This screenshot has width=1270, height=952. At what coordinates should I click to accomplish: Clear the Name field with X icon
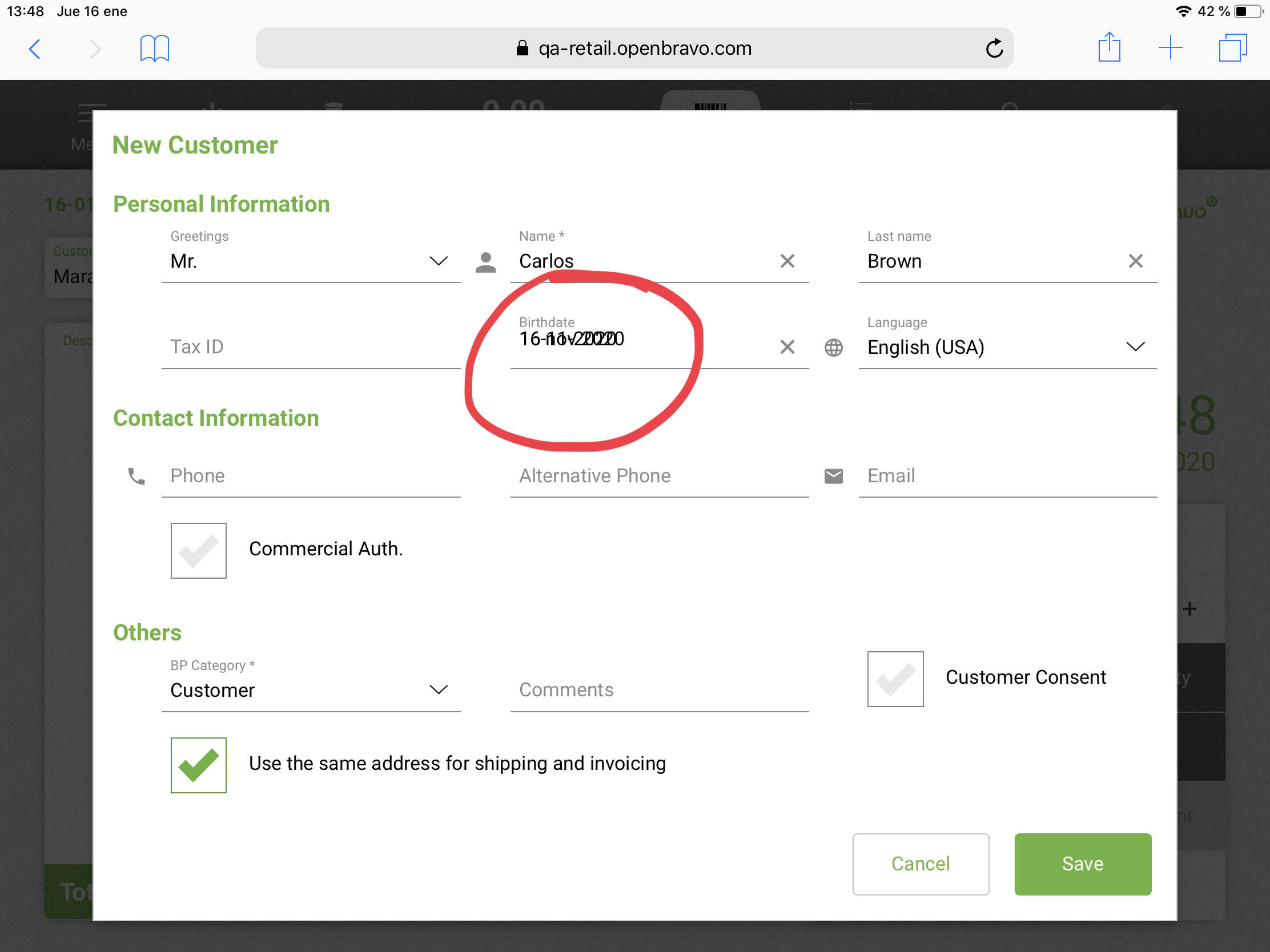787,261
